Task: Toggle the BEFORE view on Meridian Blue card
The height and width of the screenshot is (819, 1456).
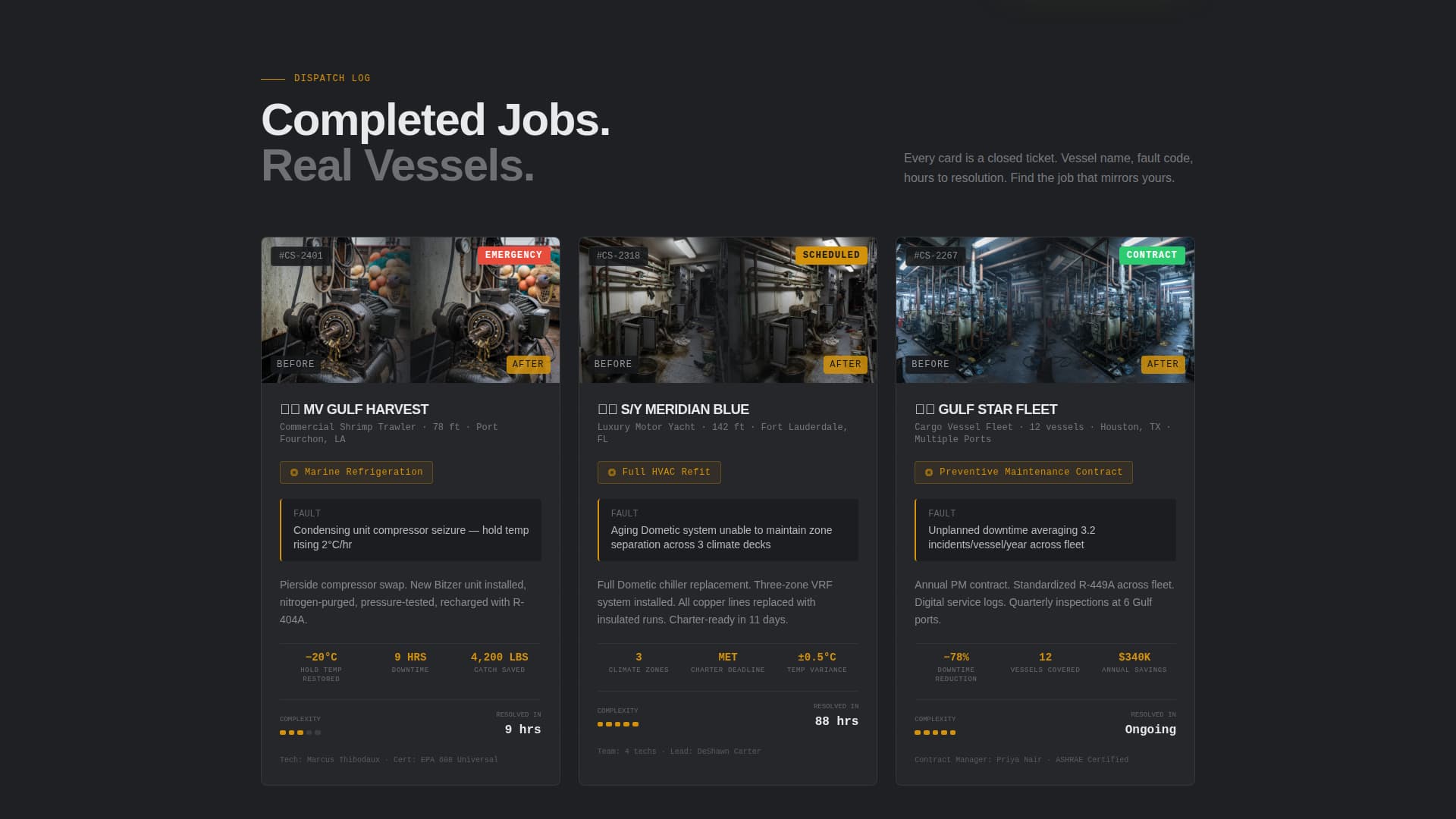Action: (x=613, y=364)
